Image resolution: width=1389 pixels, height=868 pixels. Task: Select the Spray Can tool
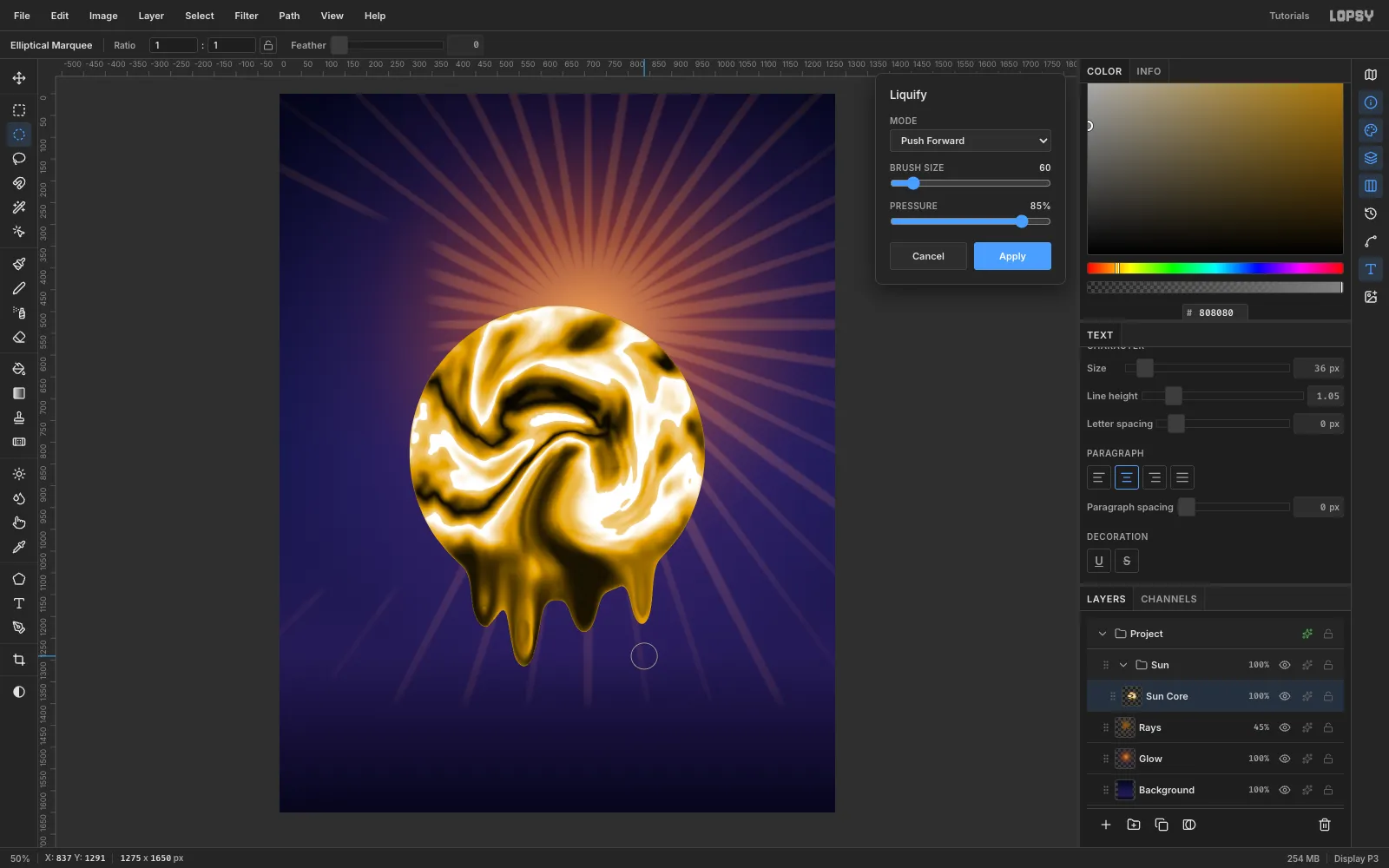(x=19, y=312)
